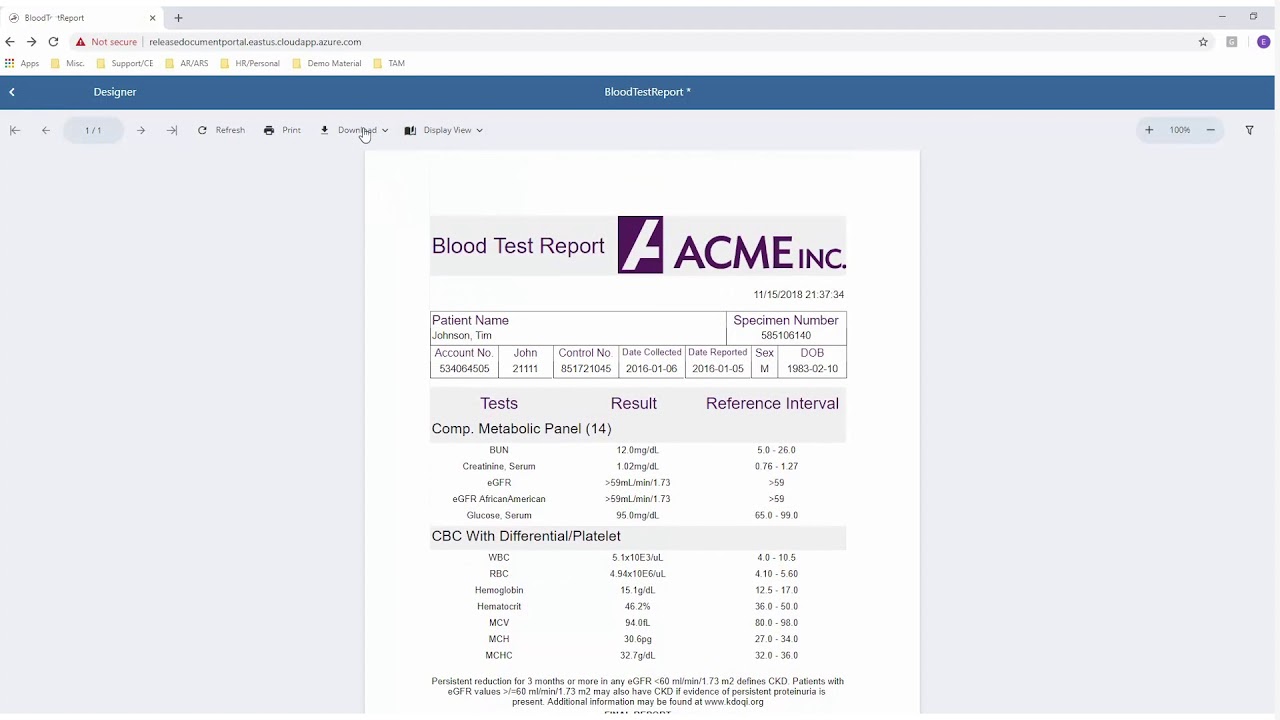Viewport: 1280px width, 720px height.
Task: Open the Designer link
Action: (x=115, y=92)
